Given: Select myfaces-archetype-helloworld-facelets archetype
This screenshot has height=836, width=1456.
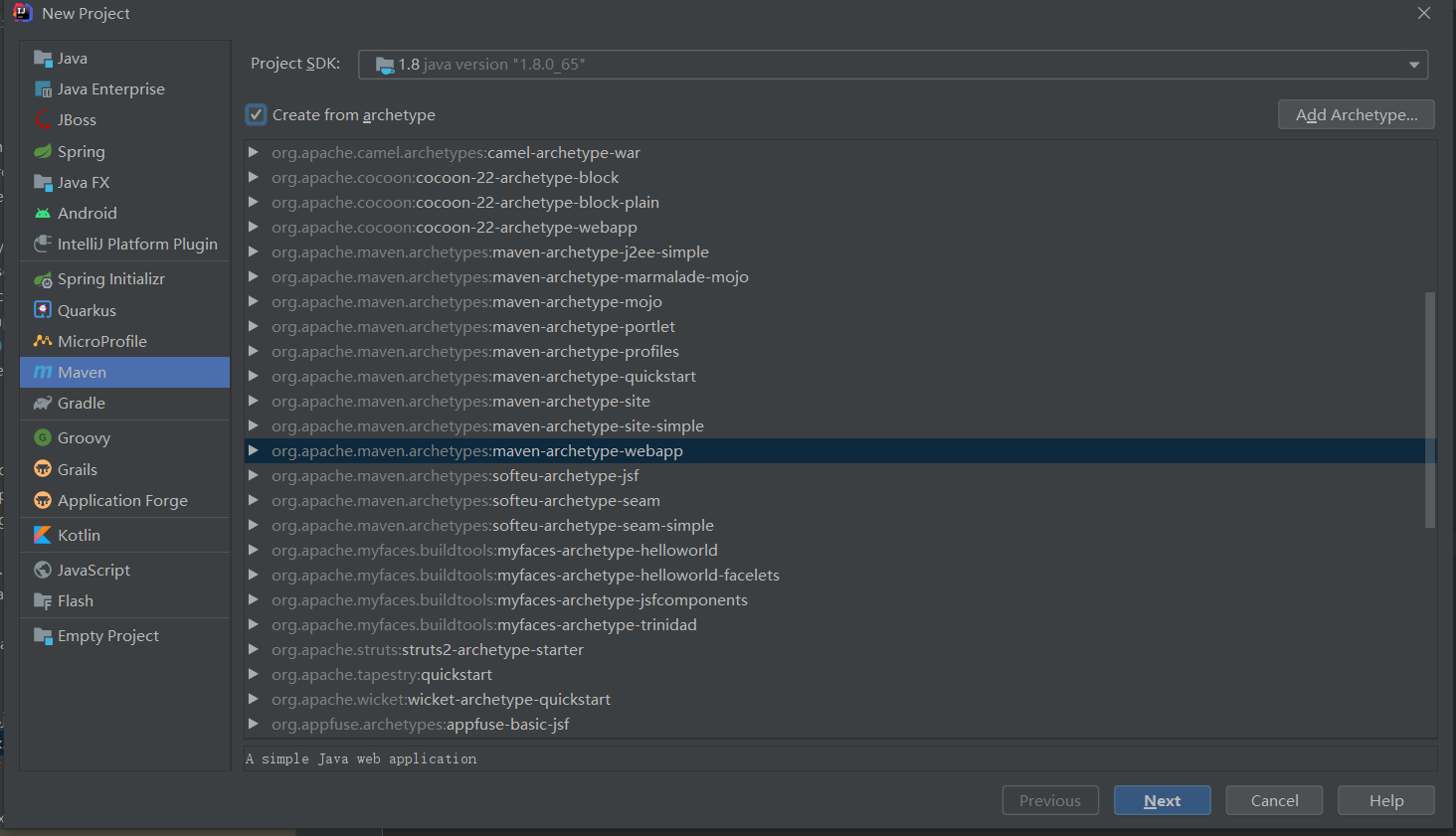Looking at the screenshot, I should click(x=840, y=575).
